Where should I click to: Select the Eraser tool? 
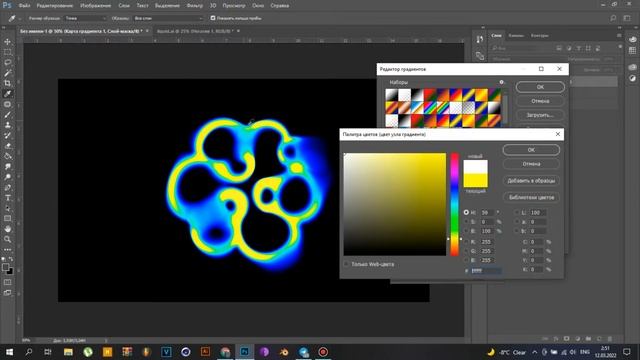[x=7, y=146]
